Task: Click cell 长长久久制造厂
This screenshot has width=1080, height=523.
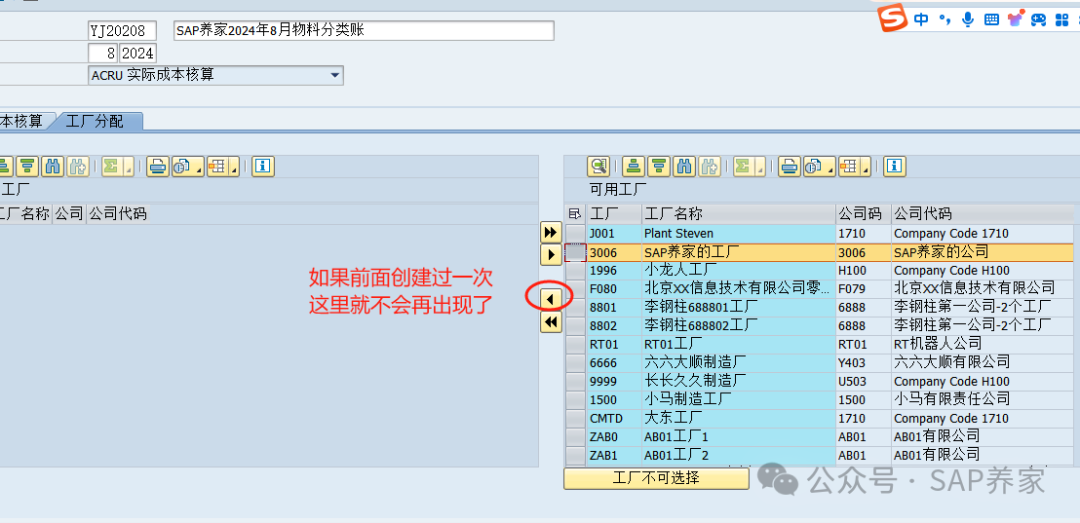Action: coord(738,381)
